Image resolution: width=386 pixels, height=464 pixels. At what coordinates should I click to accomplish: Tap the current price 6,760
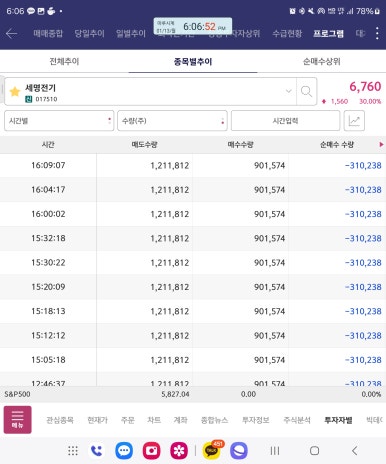click(365, 87)
